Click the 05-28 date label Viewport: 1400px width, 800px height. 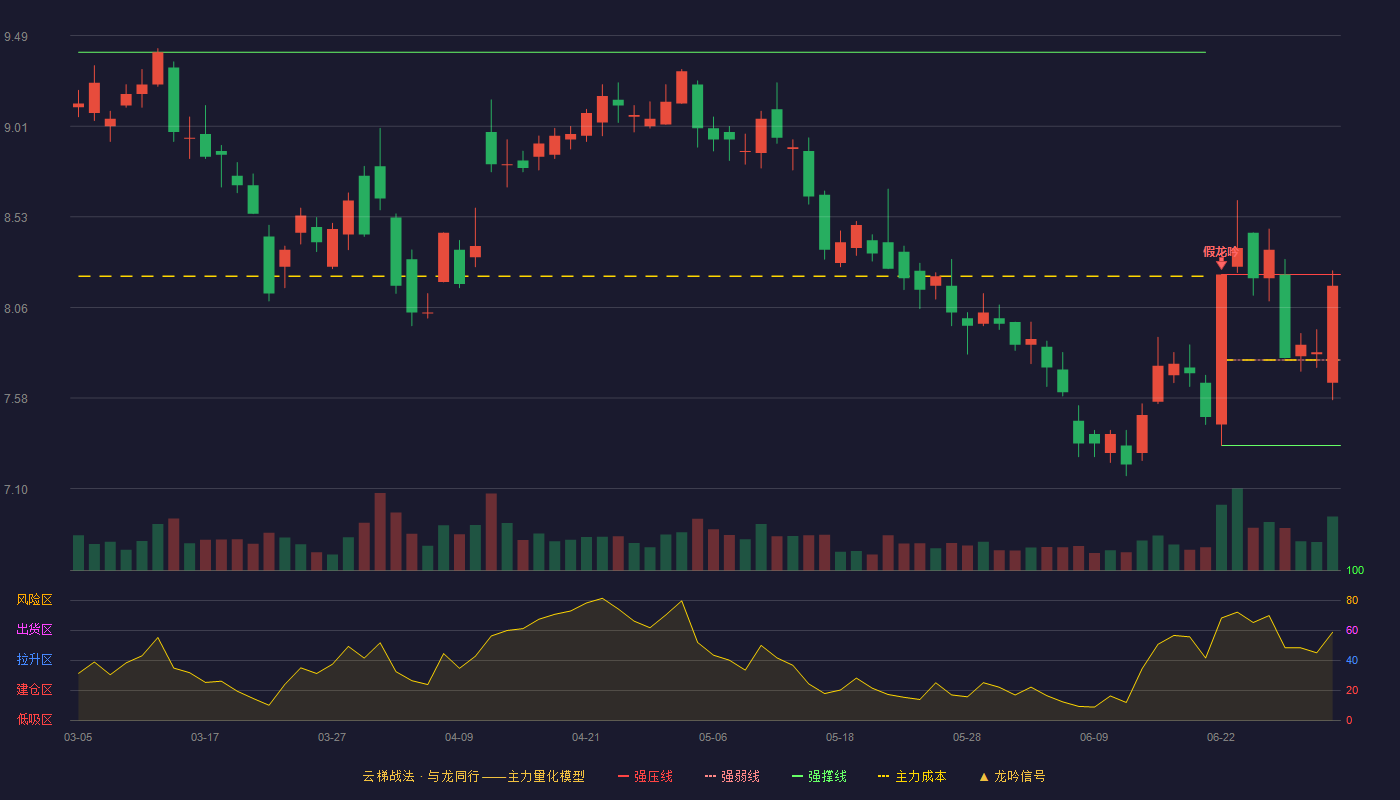(x=967, y=737)
